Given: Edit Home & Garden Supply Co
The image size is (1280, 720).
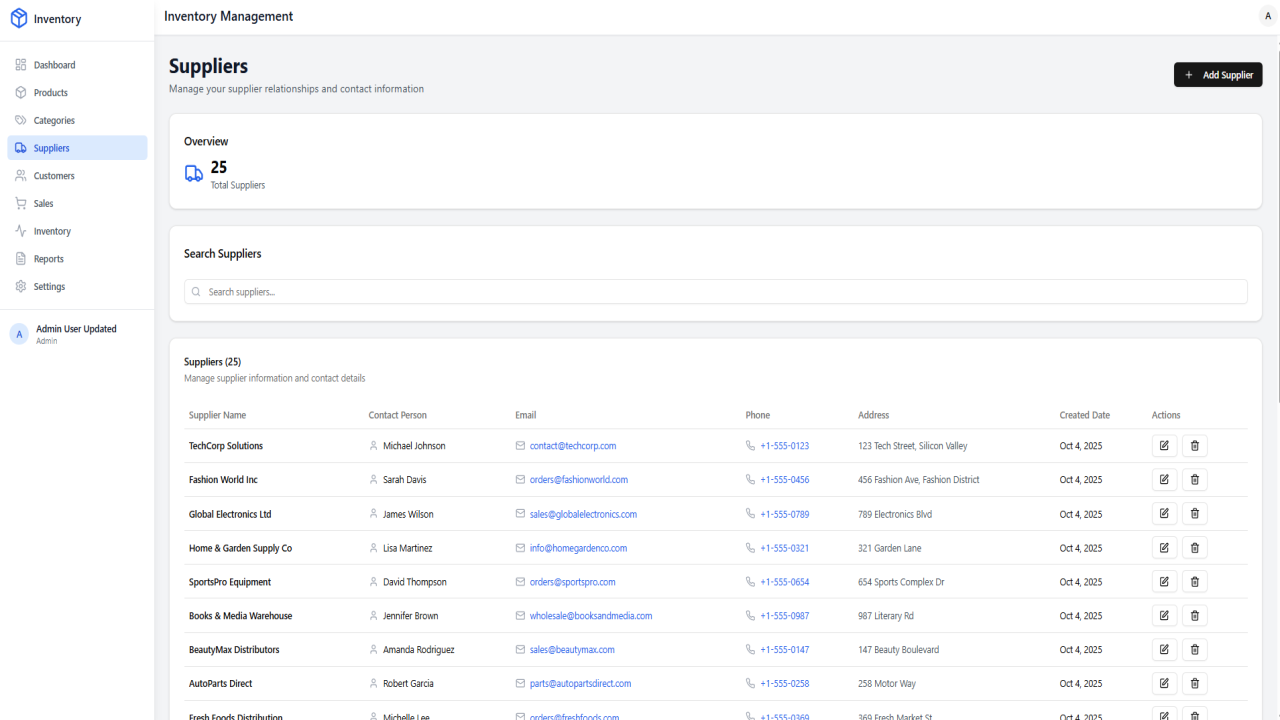Looking at the screenshot, I should click(1164, 548).
